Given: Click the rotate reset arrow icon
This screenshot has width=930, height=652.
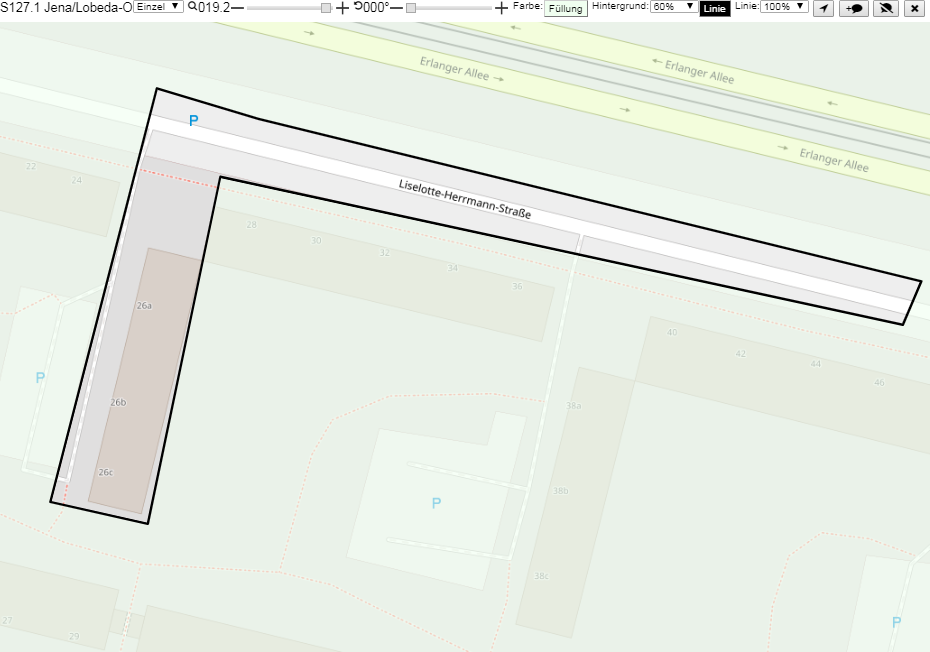Looking at the screenshot, I should [x=358, y=7].
